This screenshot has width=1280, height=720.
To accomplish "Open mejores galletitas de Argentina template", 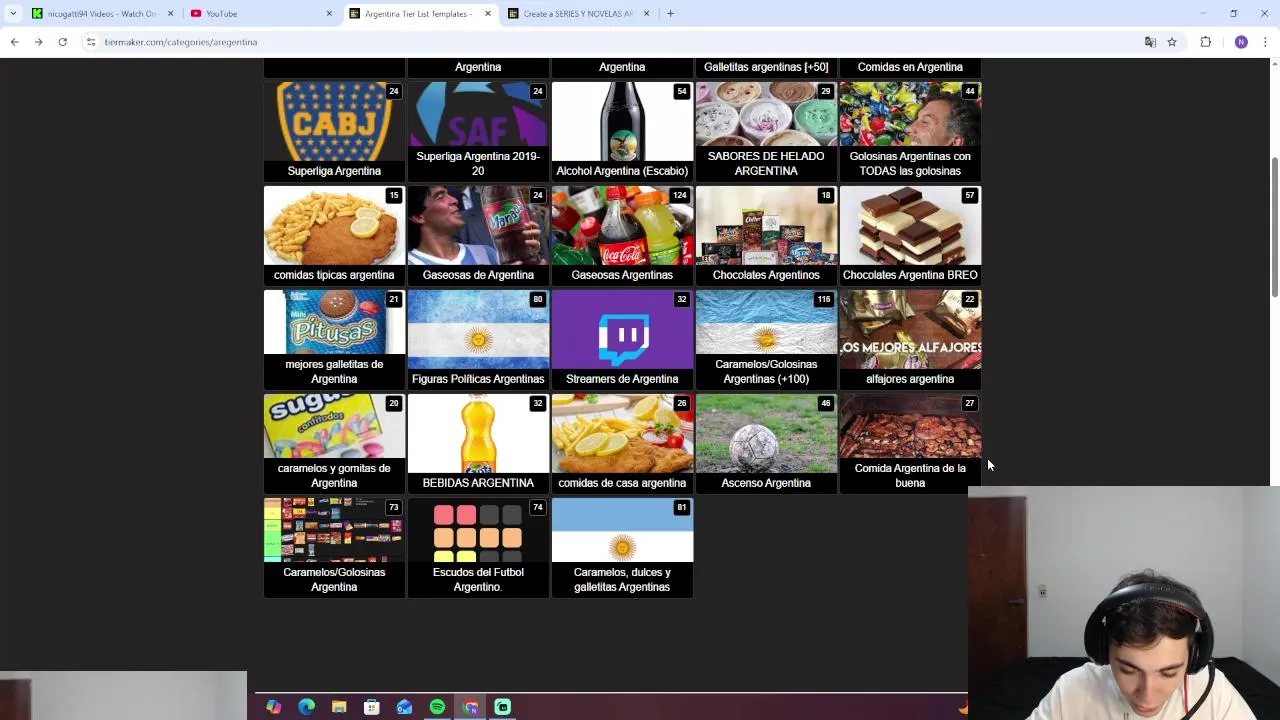I will (334, 339).
